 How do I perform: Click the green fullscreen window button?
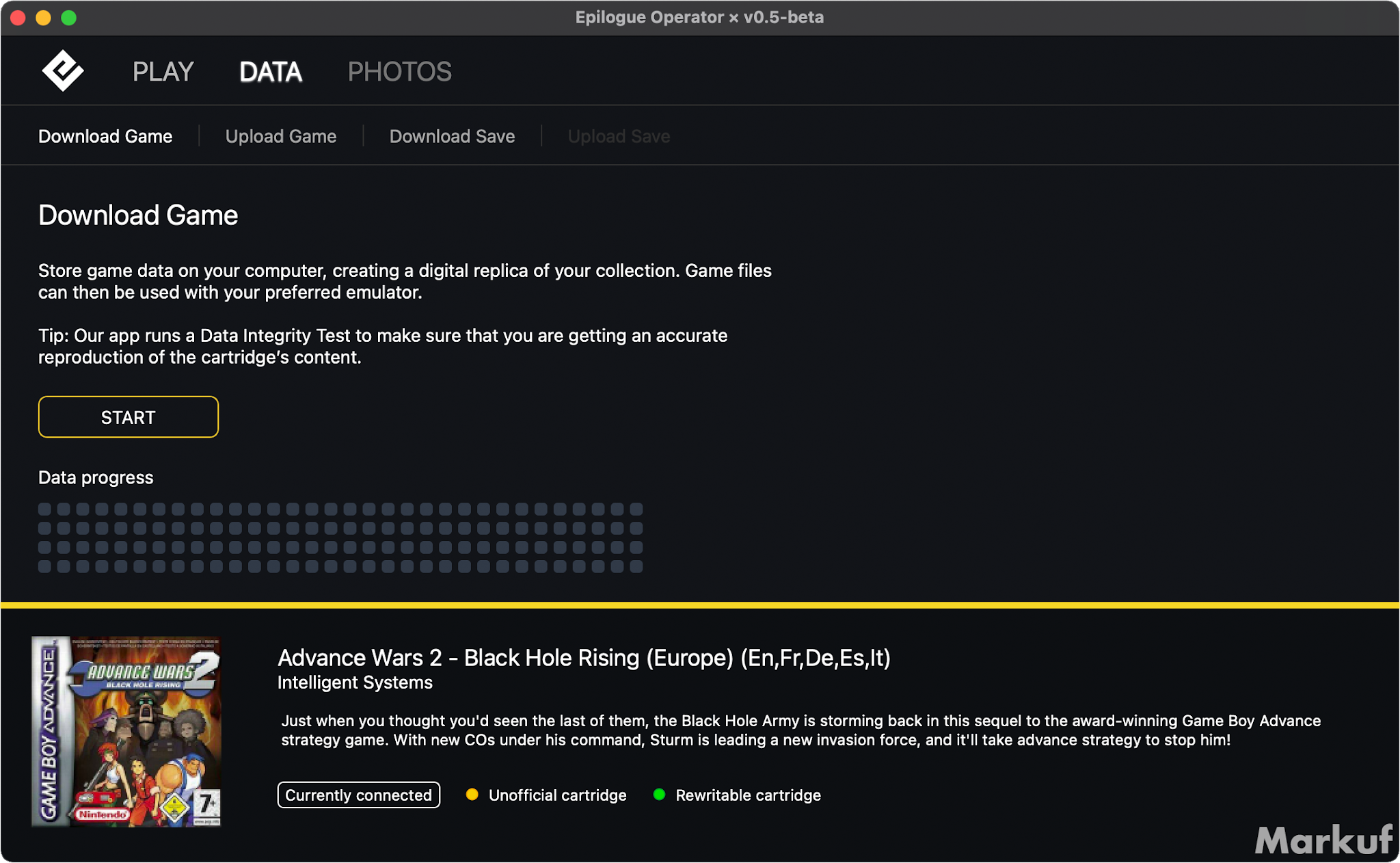click(69, 18)
